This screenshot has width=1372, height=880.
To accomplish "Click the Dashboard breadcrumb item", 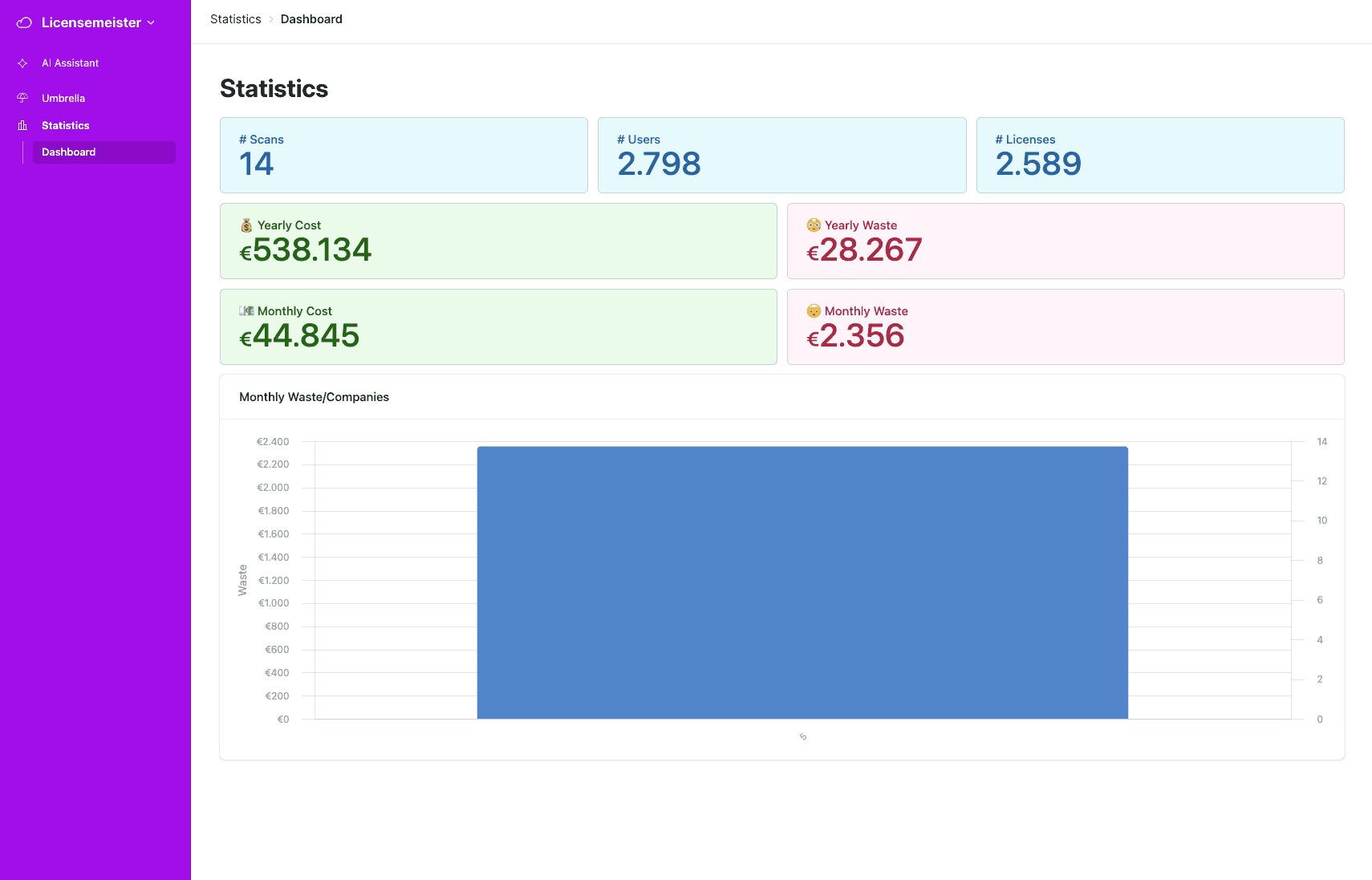I will [311, 19].
